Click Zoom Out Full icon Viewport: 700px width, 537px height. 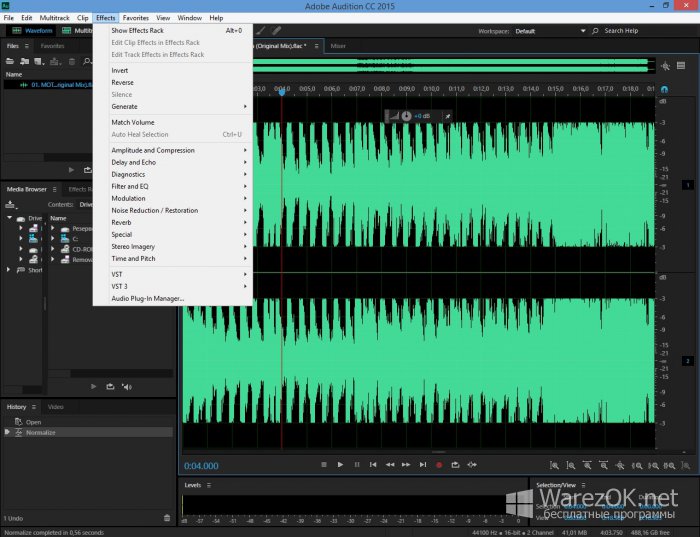point(620,466)
